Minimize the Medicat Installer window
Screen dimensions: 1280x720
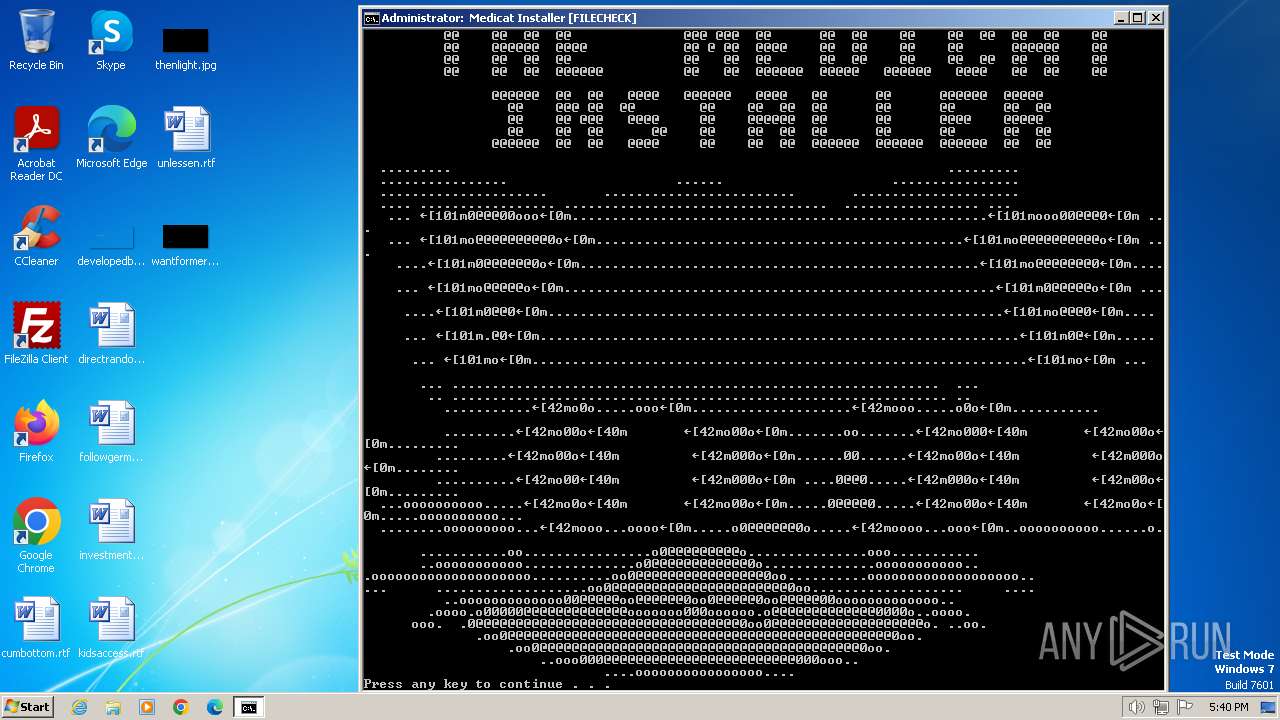coord(1122,18)
